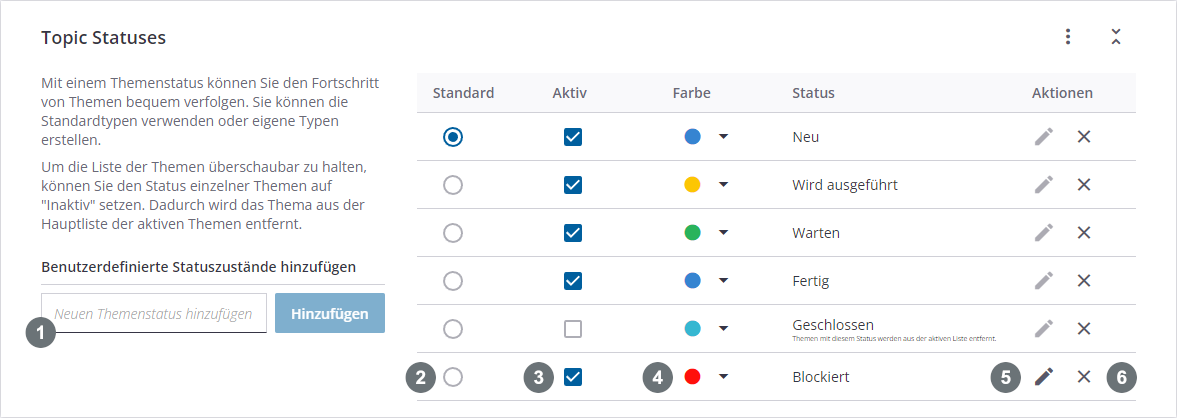Screen dimensions: 1177x418
Task: Collapse the Topic Statuses panel
Action: tap(1116, 37)
